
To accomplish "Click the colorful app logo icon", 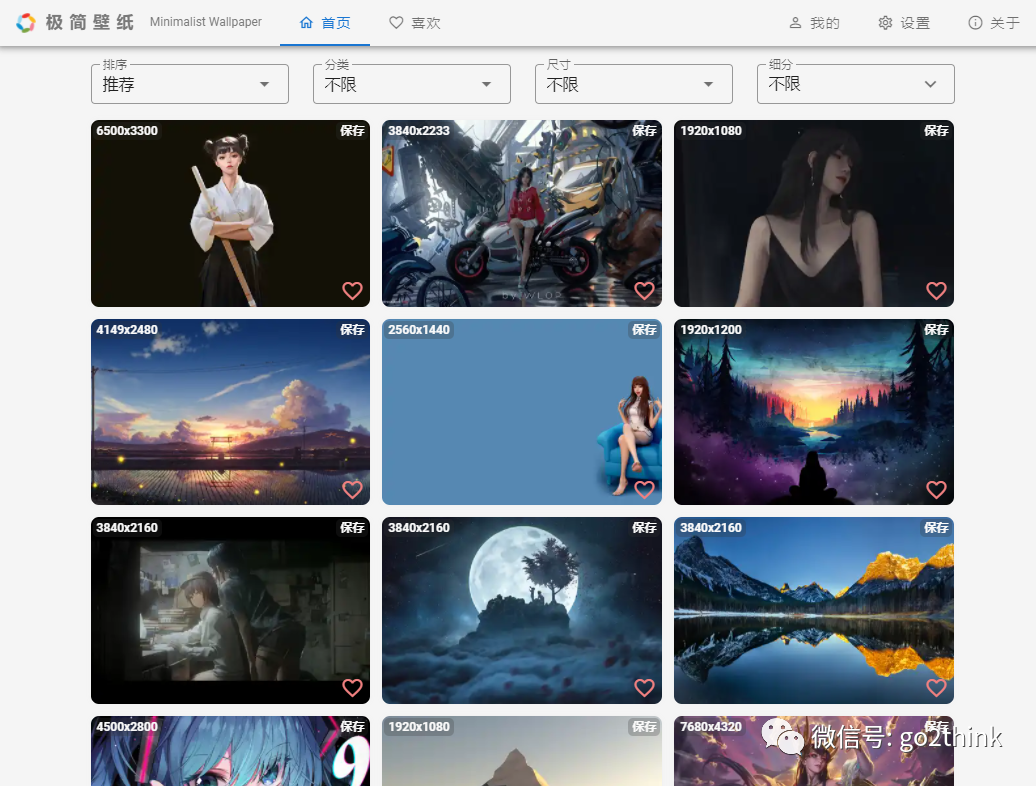I will click(x=26, y=22).
